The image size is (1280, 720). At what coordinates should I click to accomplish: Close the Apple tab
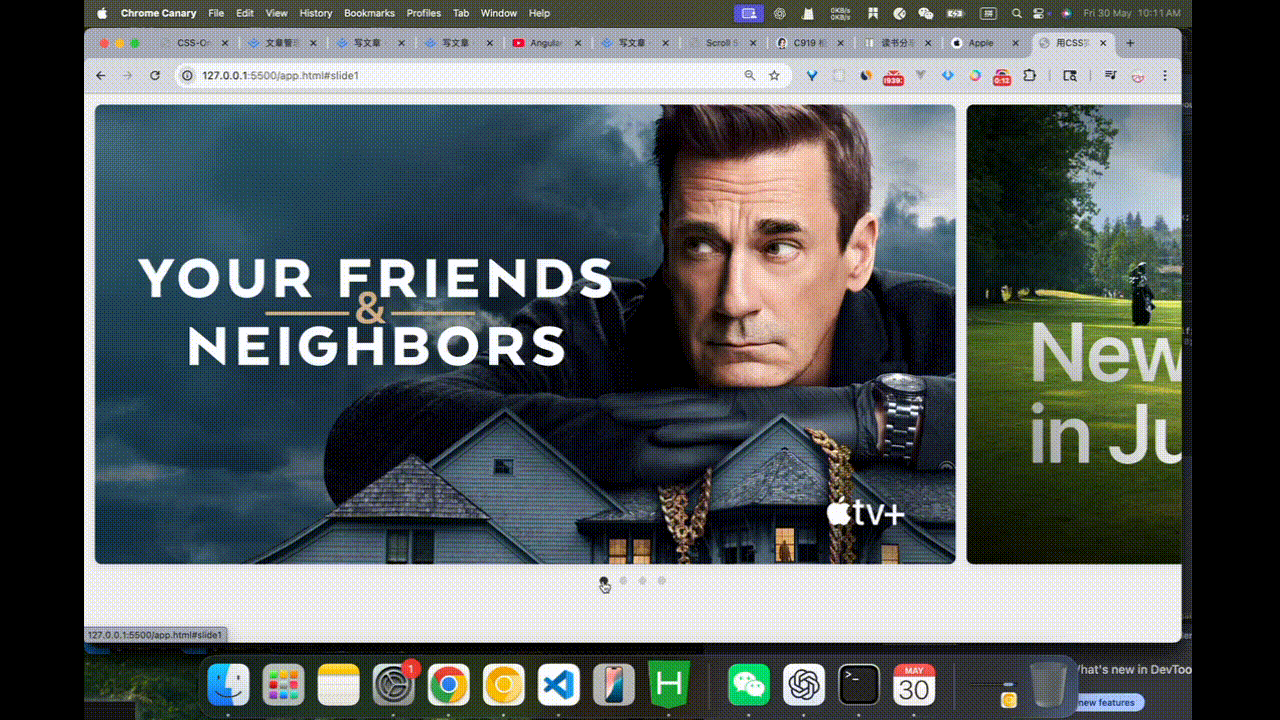1017,43
